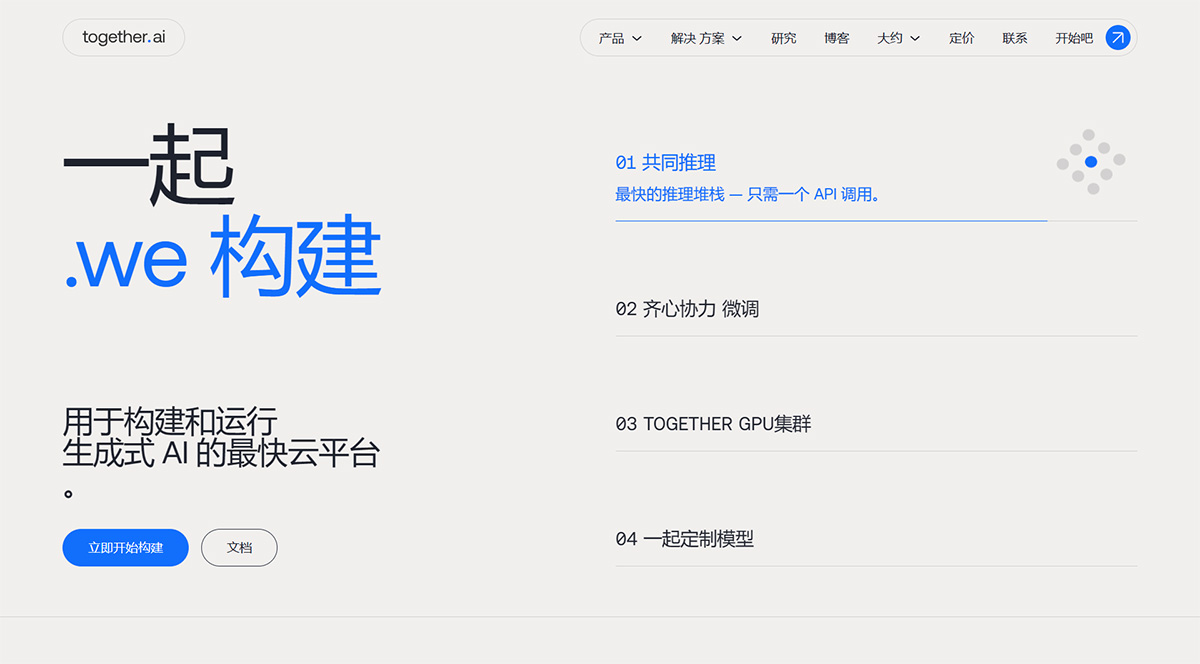Expand the 产品 dropdown chevron

click(640, 38)
